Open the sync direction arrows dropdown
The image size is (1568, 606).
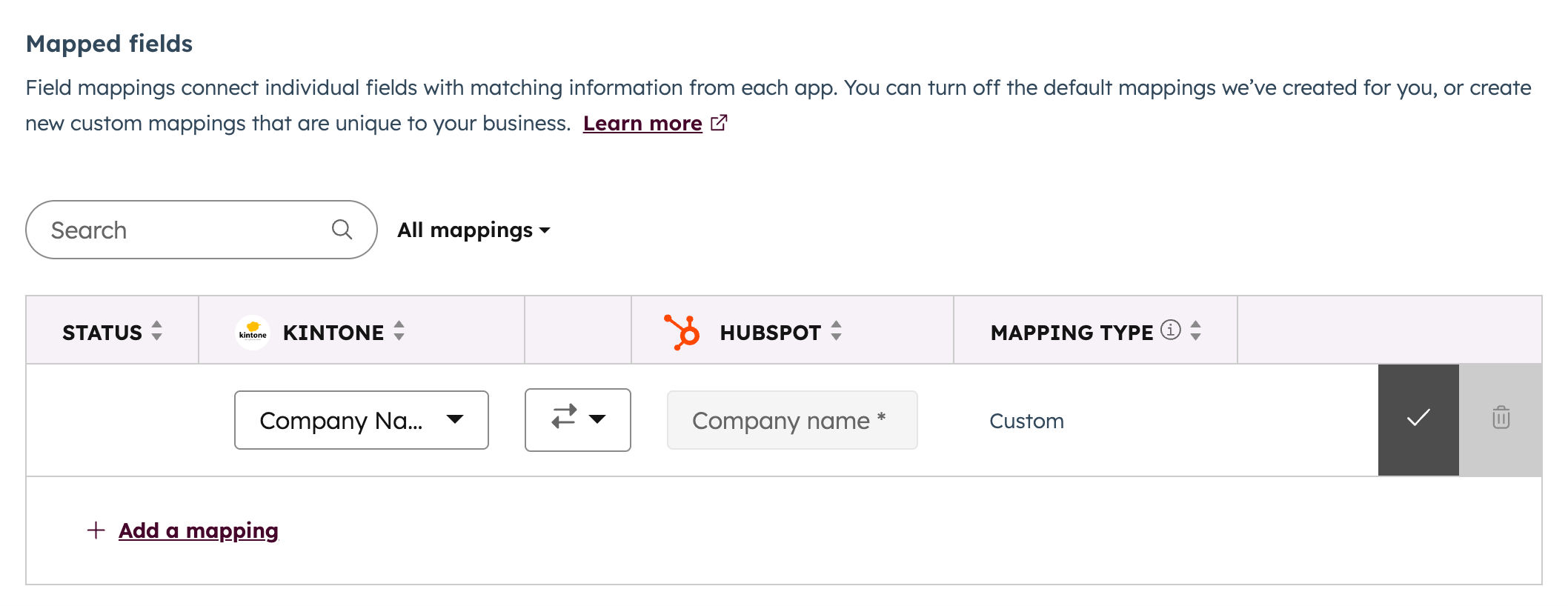tap(578, 420)
